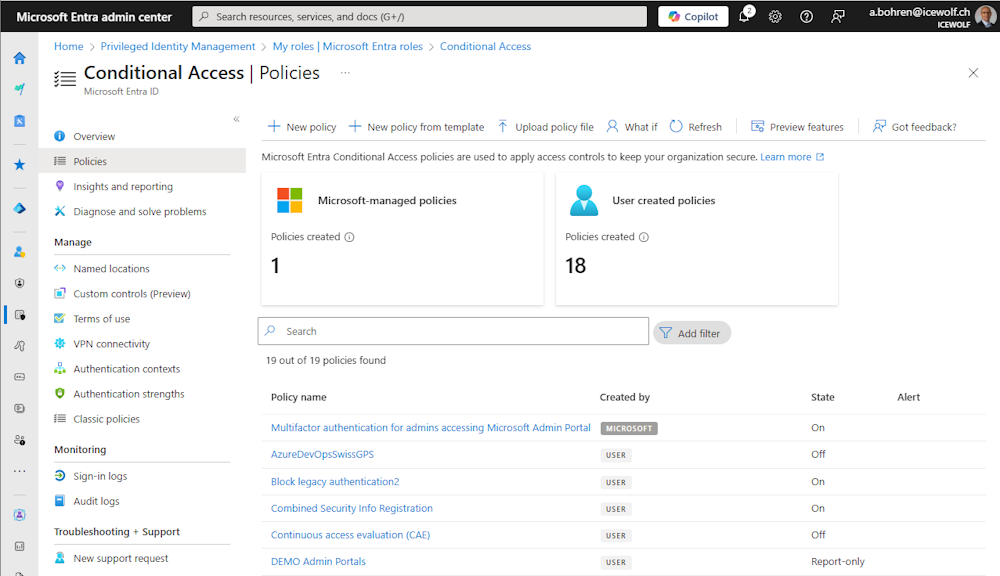The width and height of the screenshot is (1000, 576).
Task: Click Upload policy file
Action: (x=545, y=127)
